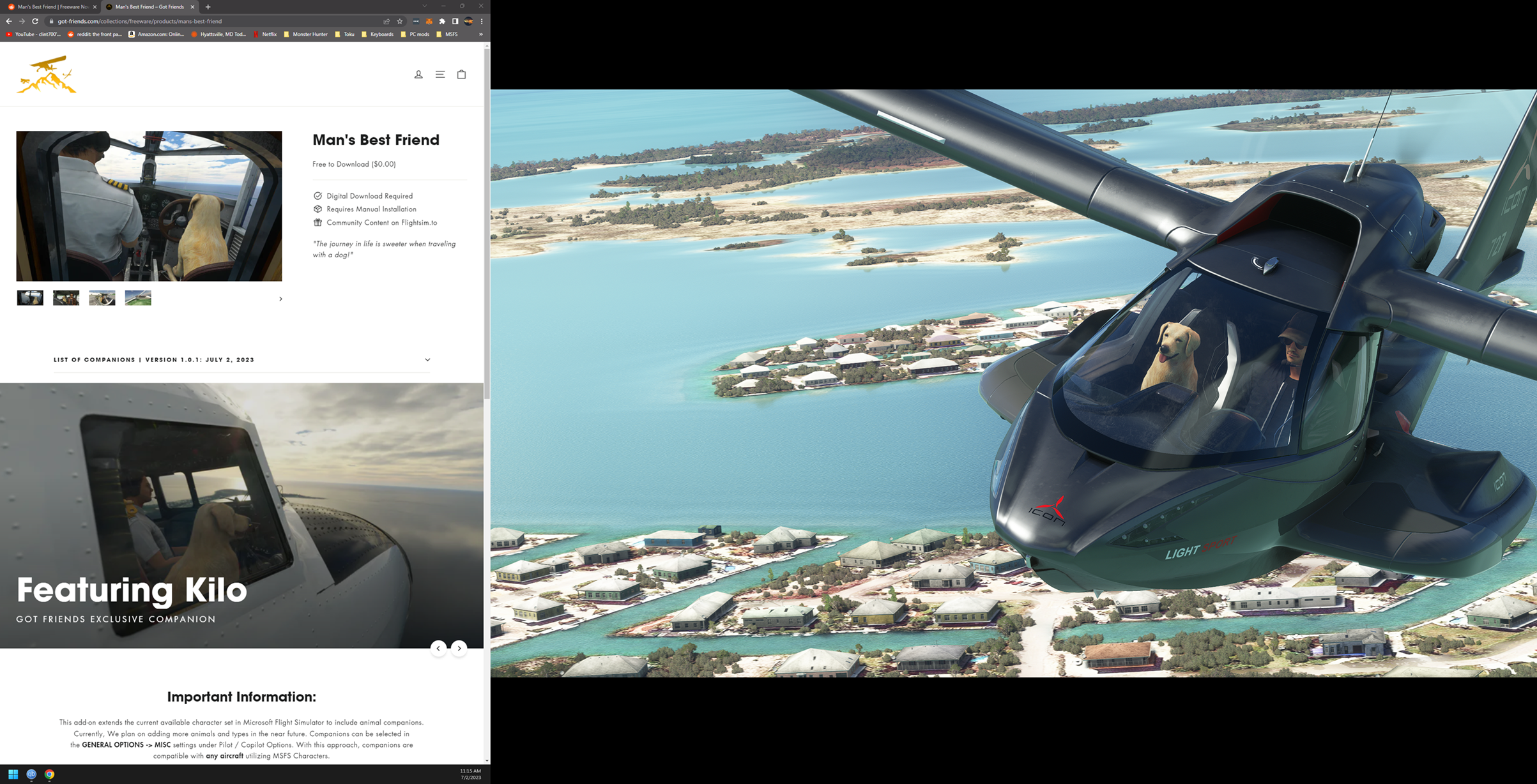Select second product thumbnail

point(66,298)
